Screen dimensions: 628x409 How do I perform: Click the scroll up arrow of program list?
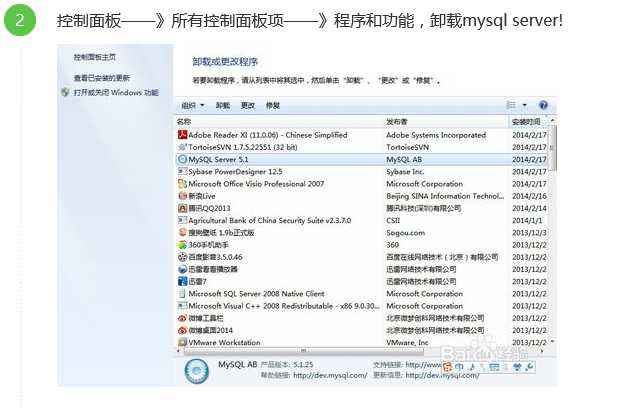[x=553, y=121]
